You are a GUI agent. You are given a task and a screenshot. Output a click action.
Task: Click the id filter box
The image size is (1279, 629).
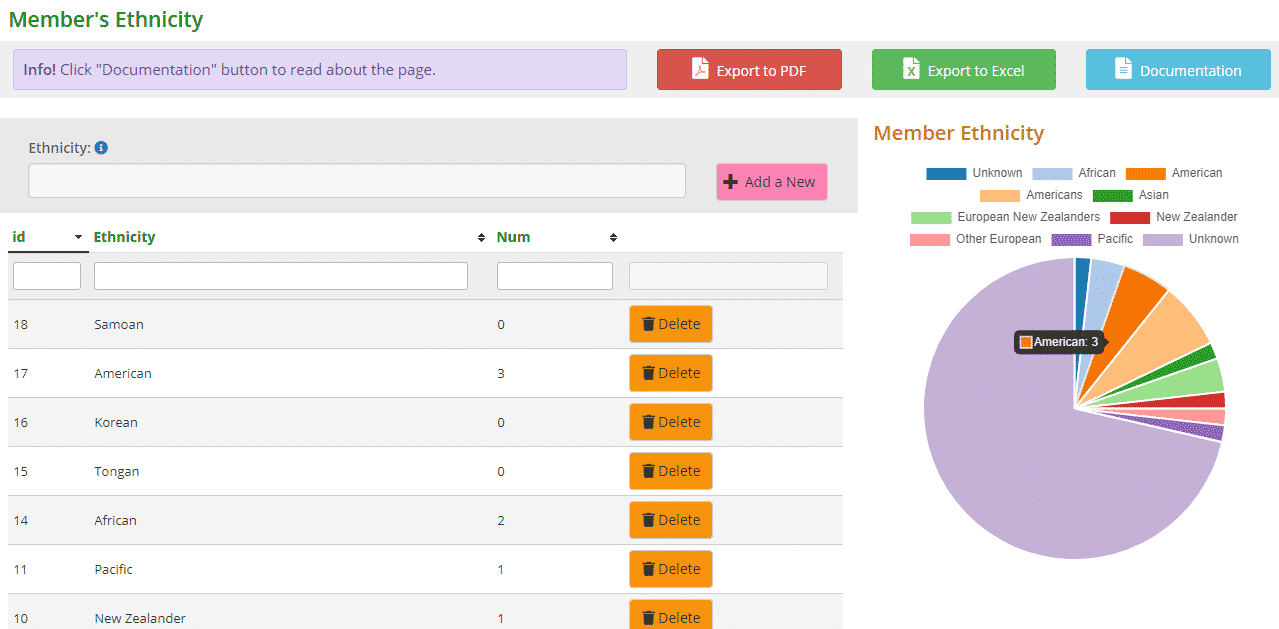pos(47,276)
